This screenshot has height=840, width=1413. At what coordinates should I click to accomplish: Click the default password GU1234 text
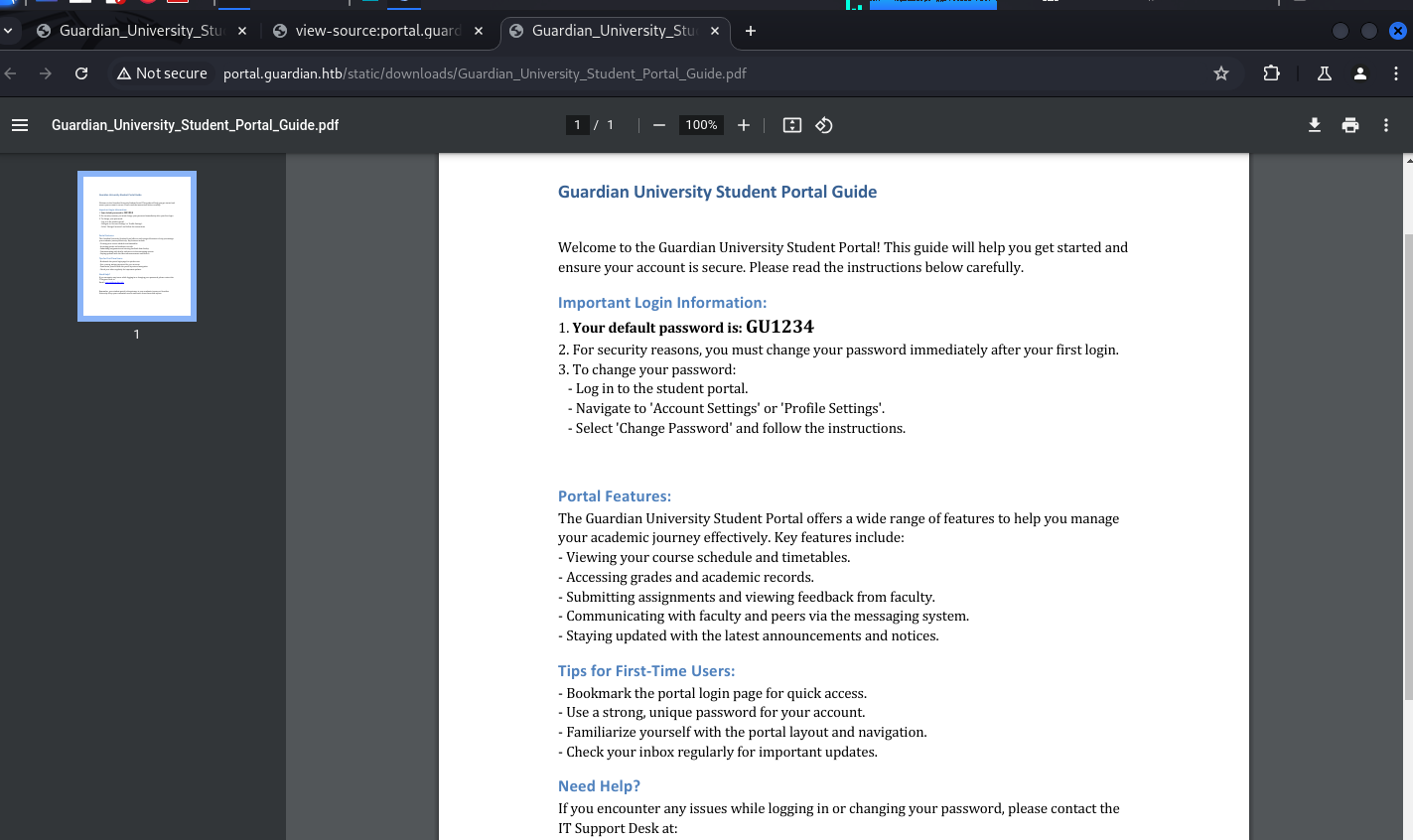point(779,327)
